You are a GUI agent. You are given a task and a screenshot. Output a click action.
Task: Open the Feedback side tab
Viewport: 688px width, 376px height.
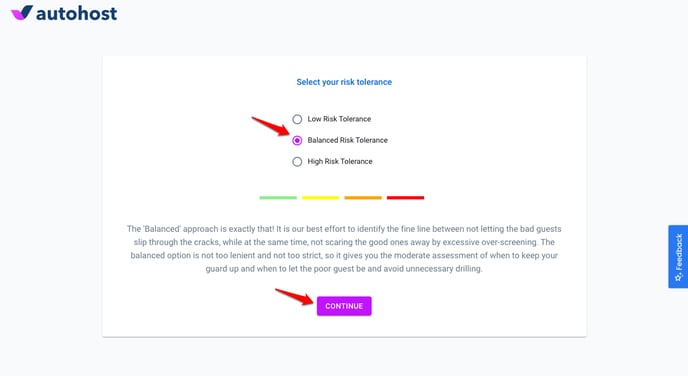click(678, 257)
